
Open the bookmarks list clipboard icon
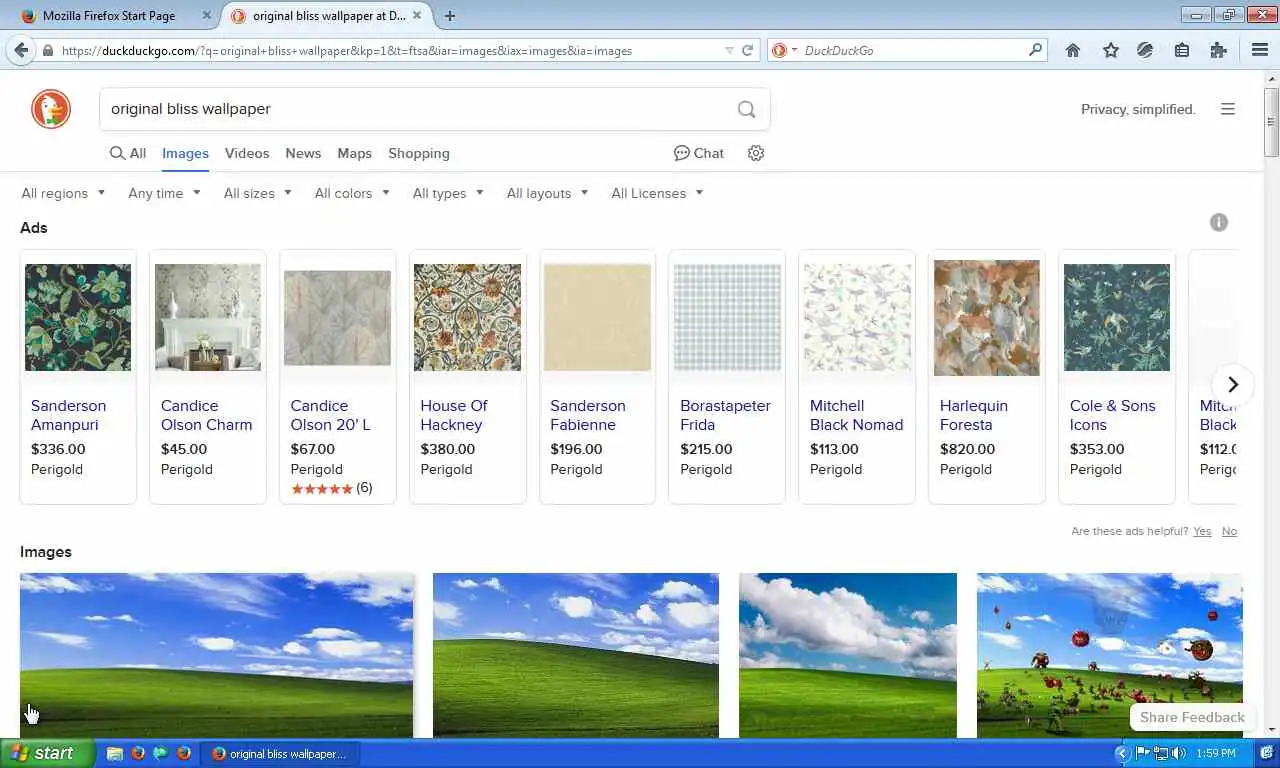(1182, 50)
